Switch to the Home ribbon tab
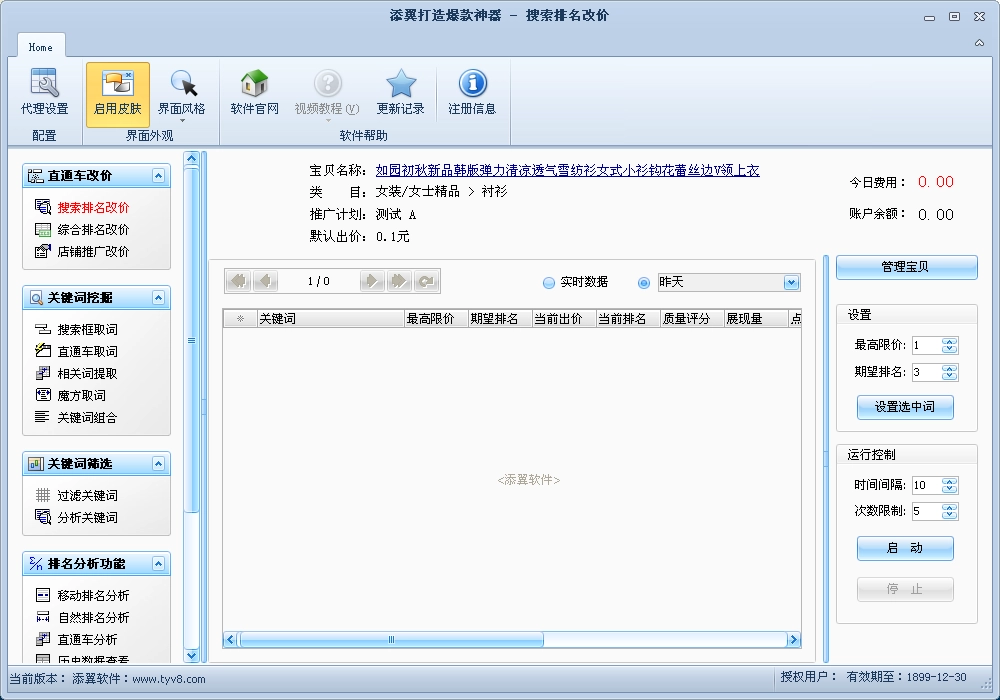 pyautogui.click(x=40, y=45)
